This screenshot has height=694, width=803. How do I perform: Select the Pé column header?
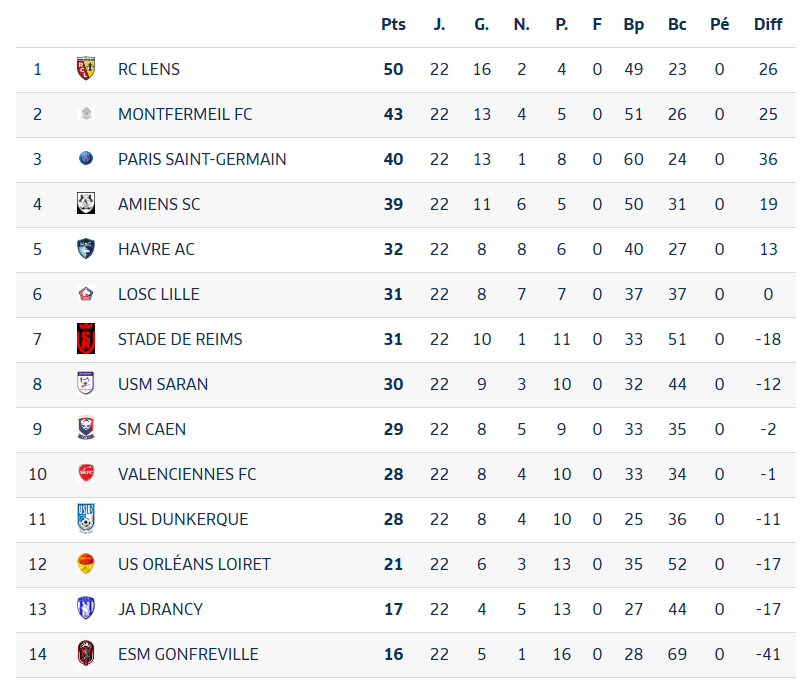pyautogui.click(x=720, y=24)
